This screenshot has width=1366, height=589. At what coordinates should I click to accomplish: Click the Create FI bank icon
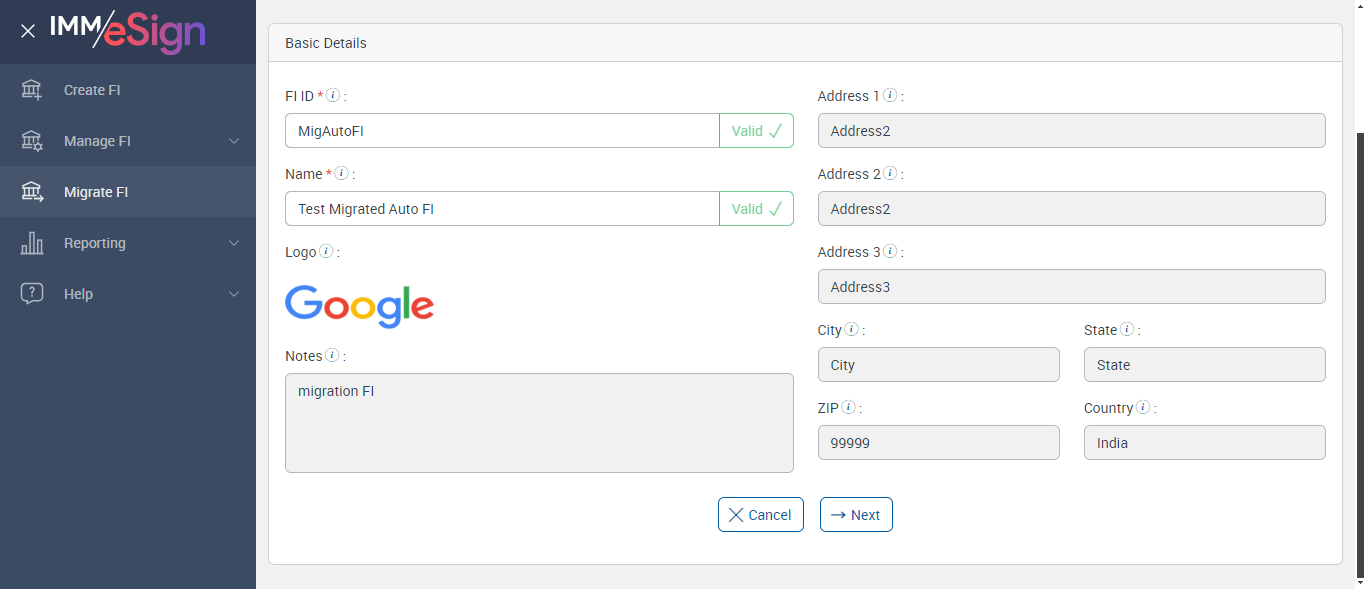click(32, 90)
